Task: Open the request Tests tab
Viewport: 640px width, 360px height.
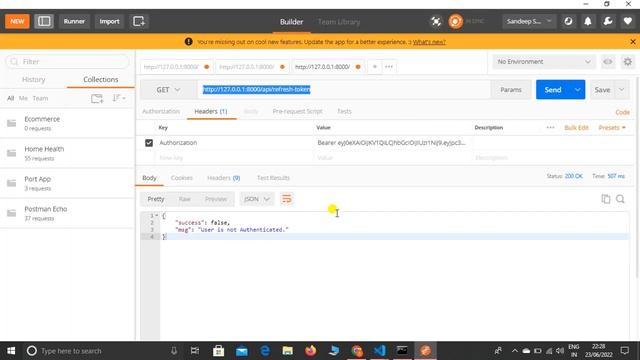Action: pos(344,111)
